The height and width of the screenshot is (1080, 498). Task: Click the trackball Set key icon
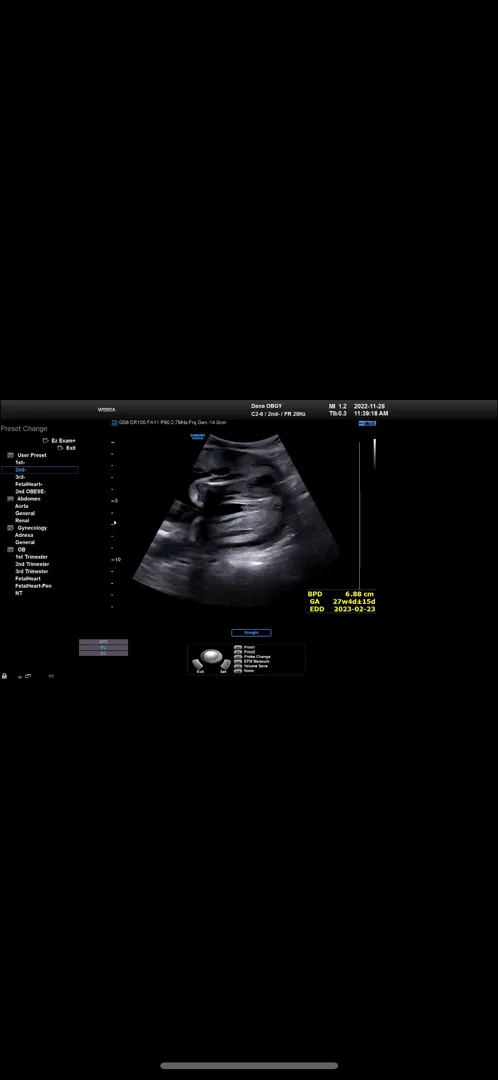(224, 665)
